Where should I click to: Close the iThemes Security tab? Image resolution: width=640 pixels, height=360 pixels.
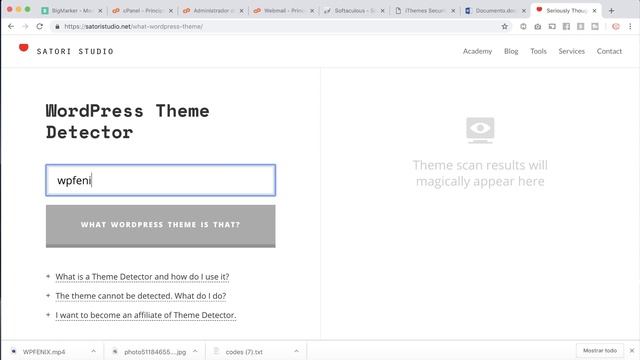453,11
